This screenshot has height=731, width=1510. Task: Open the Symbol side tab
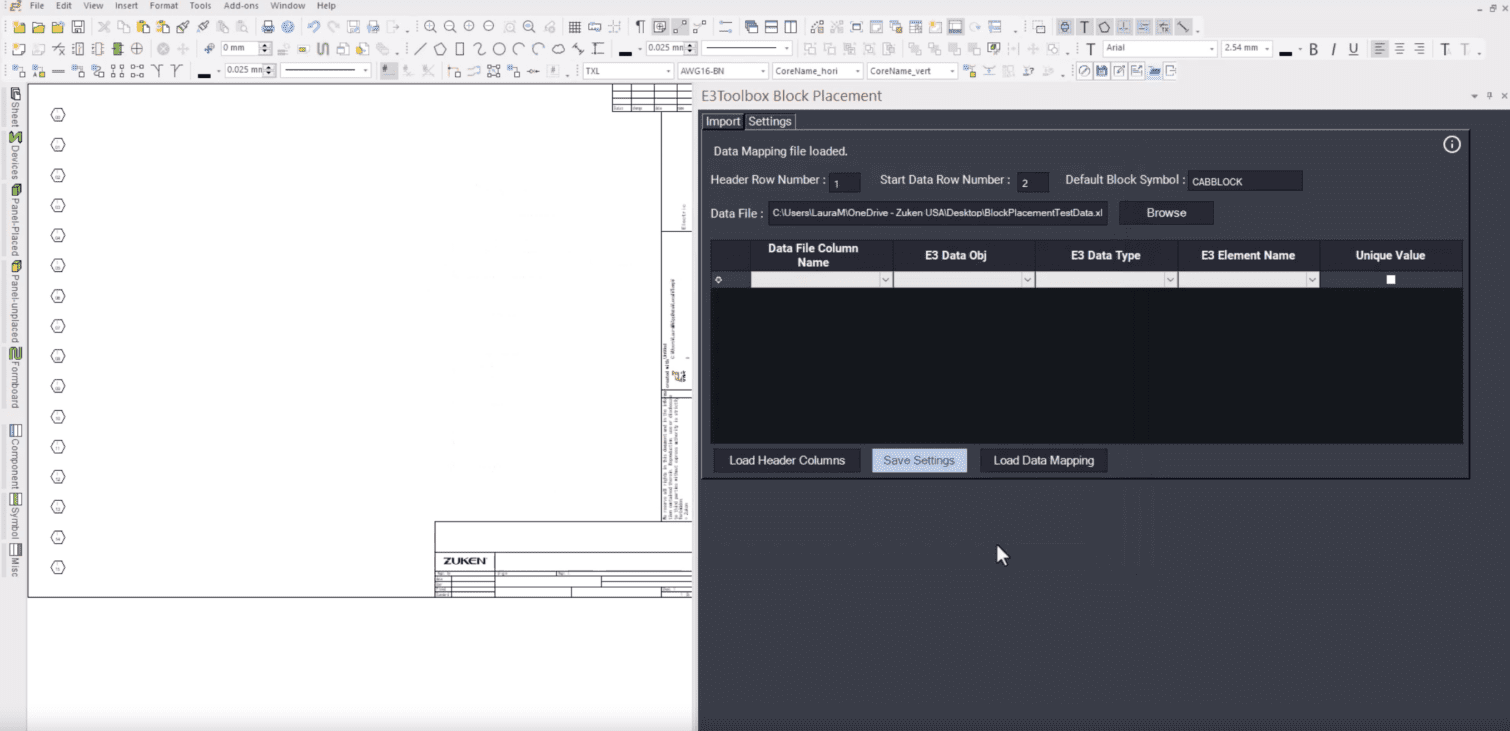pos(15,515)
